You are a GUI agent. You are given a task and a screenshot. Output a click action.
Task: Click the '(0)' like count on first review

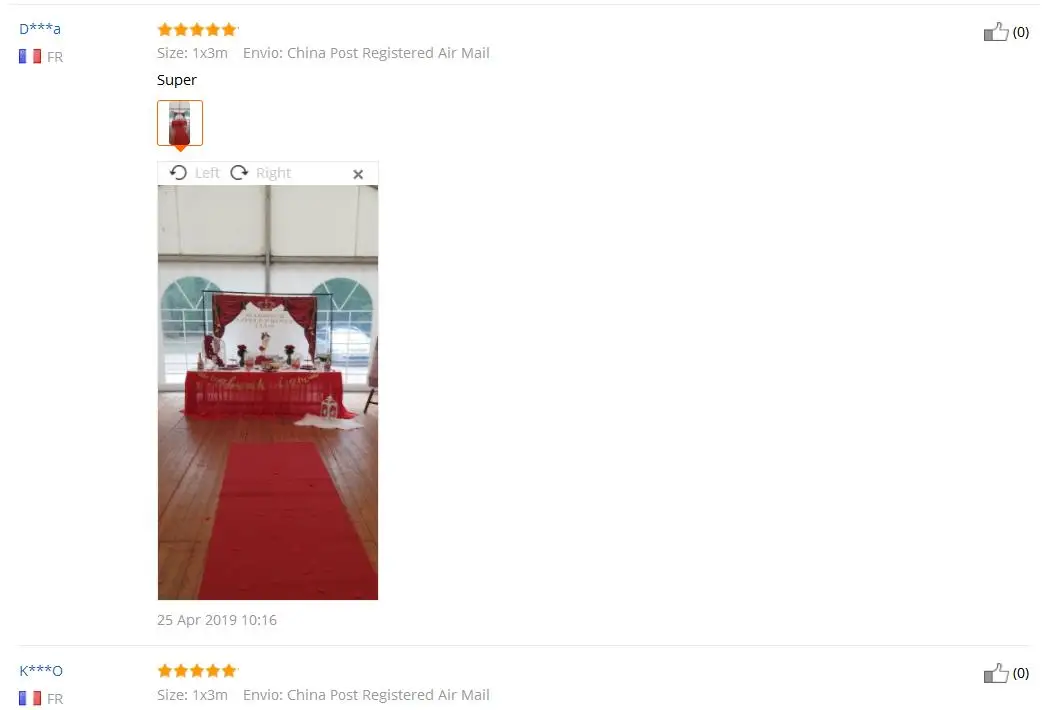[x=1020, y=32]
